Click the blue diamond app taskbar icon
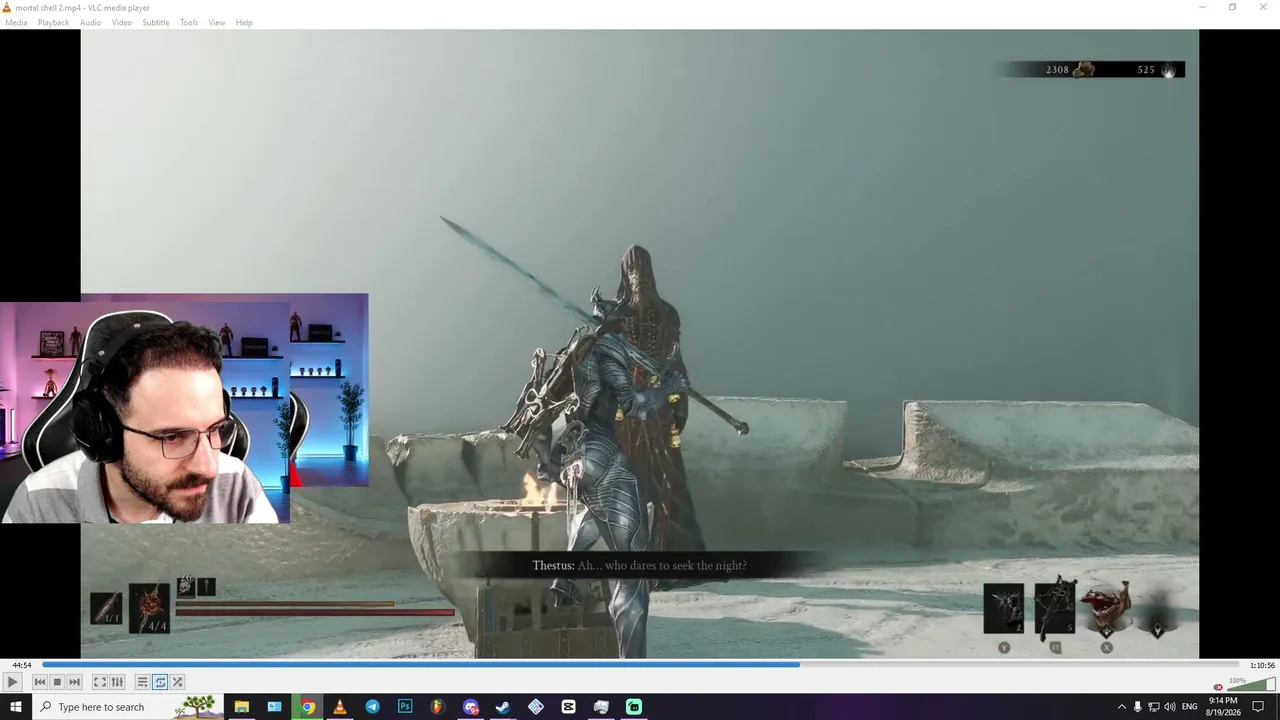 click(536, 707)
